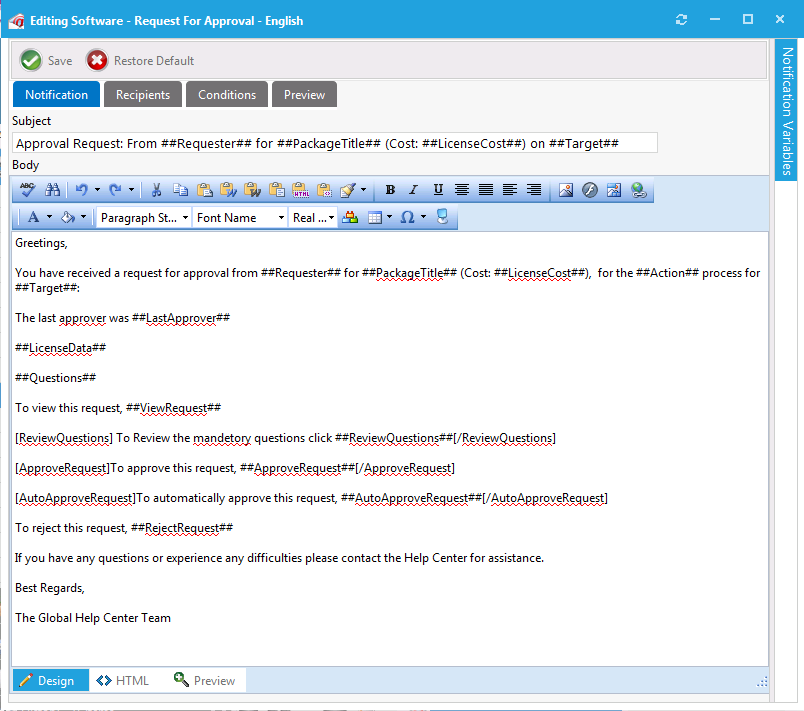The height and width of the screenshot is (711, 804).
Task: Toggle underline formatting
Action: [437, 190]
